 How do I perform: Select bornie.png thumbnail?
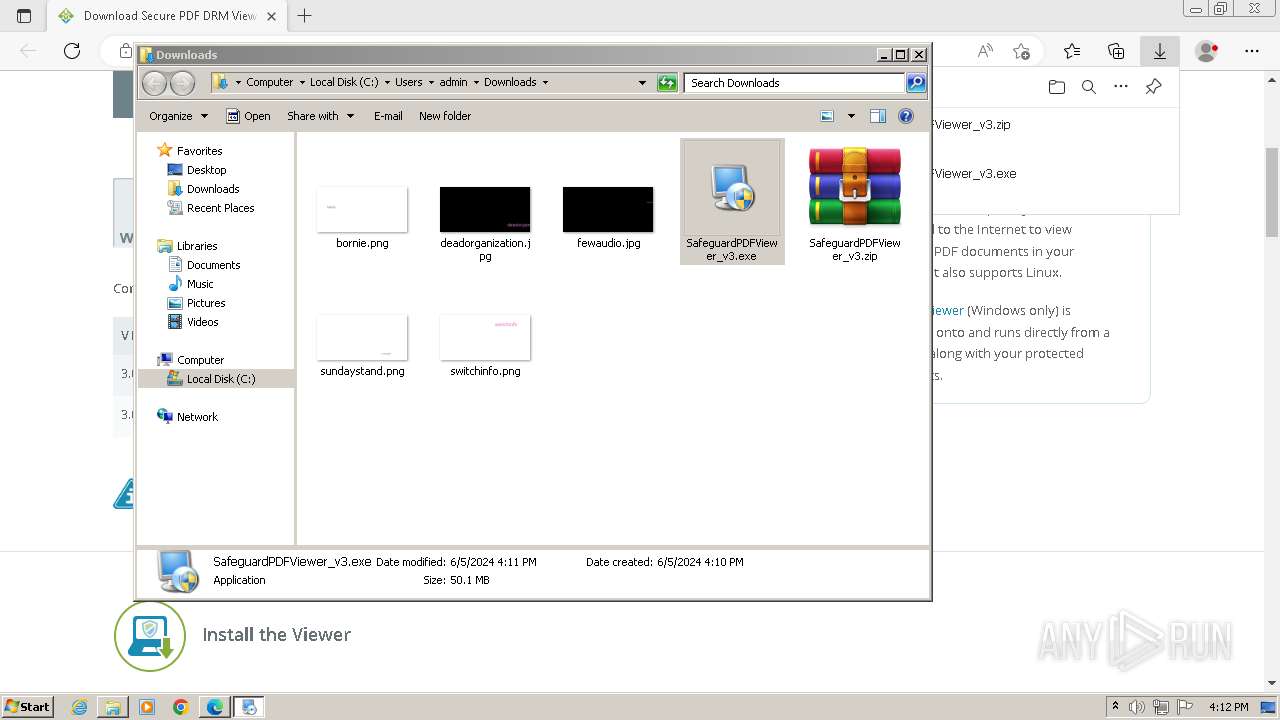(x=362, y=209)
